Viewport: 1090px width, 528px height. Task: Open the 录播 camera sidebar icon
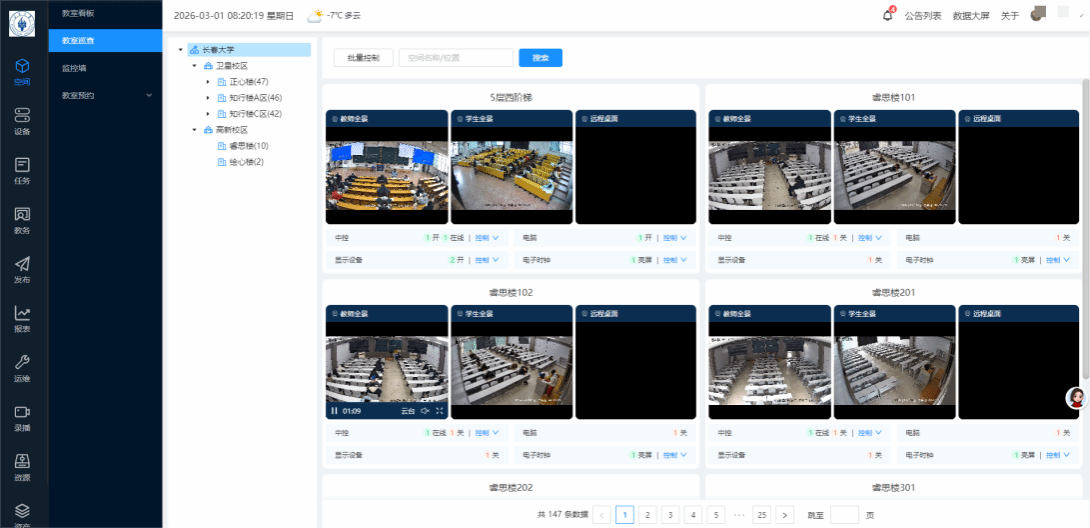coord(22,416)
